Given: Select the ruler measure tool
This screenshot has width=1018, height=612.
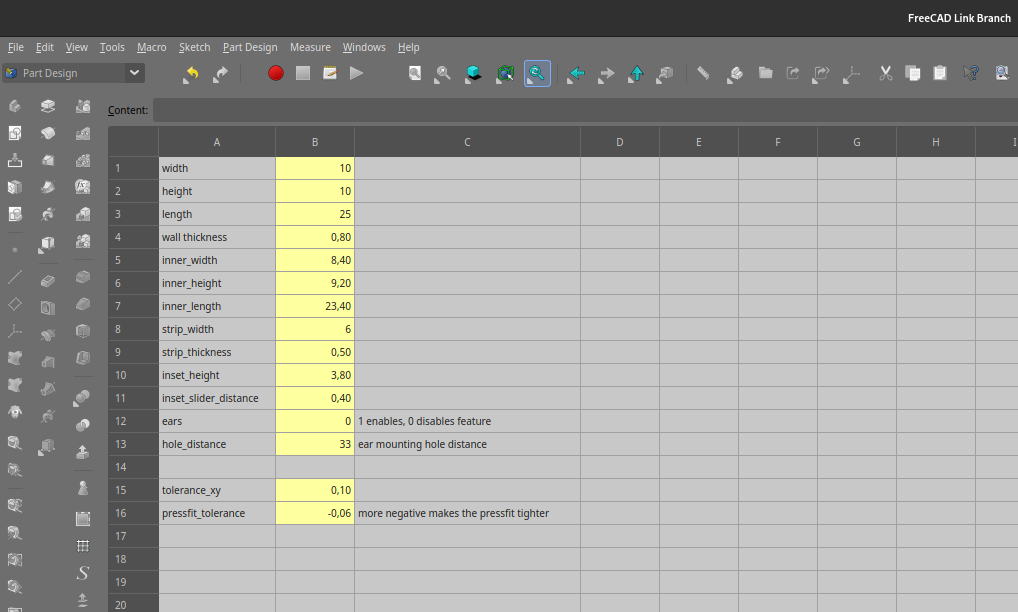Looking at the screenshot, I should (x=703, y=73).
